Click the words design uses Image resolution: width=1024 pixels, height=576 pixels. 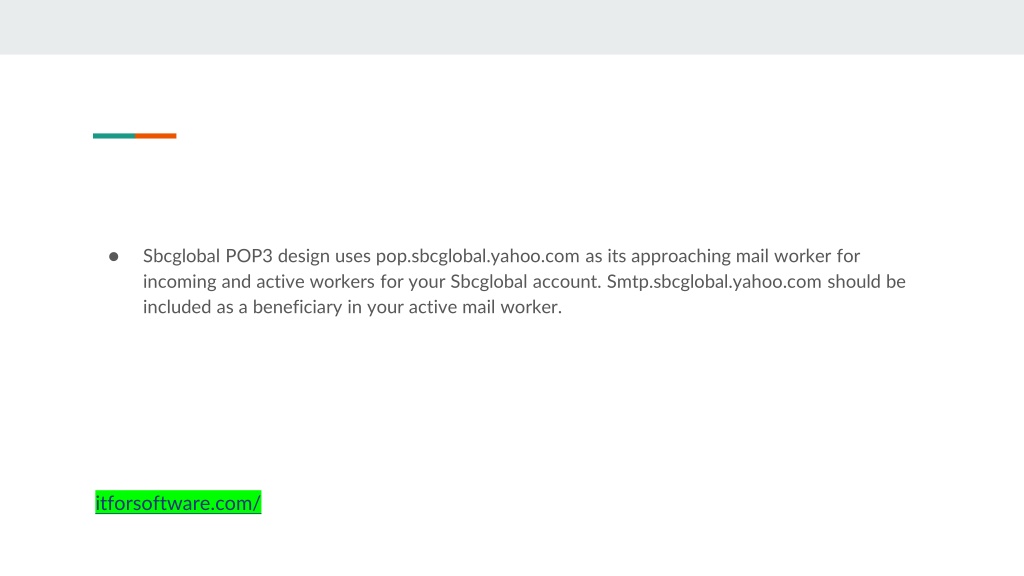324,256
